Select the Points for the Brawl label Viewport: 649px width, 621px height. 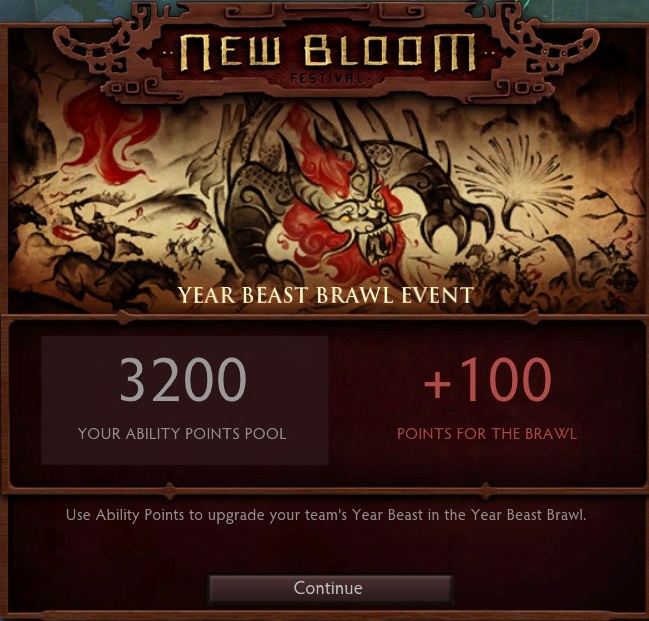pyautogui.click(x=487, y=433)
